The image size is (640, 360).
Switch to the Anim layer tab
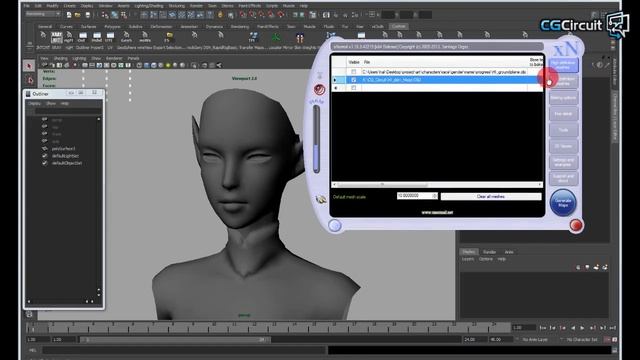coord(509,252)
